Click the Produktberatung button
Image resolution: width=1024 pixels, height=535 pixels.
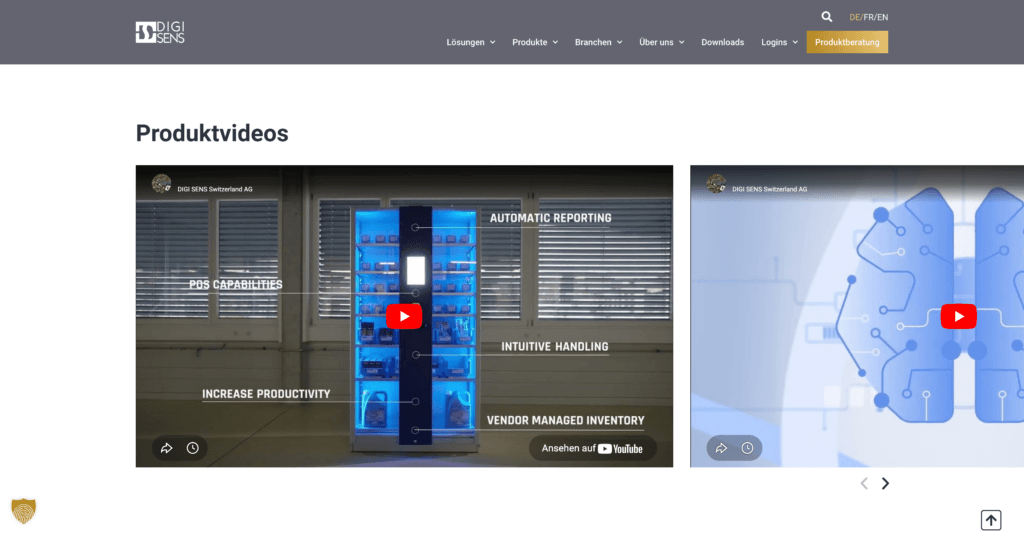(x=847, y=42)
